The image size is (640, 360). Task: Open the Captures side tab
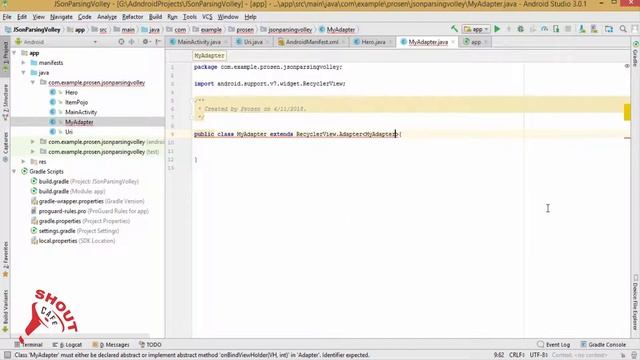tap(5, 147)
